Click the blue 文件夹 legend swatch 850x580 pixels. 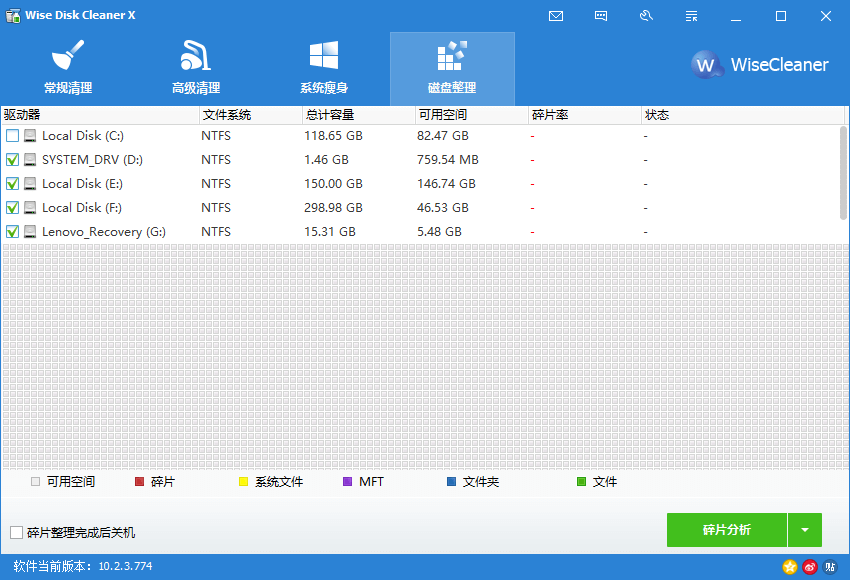451,481
